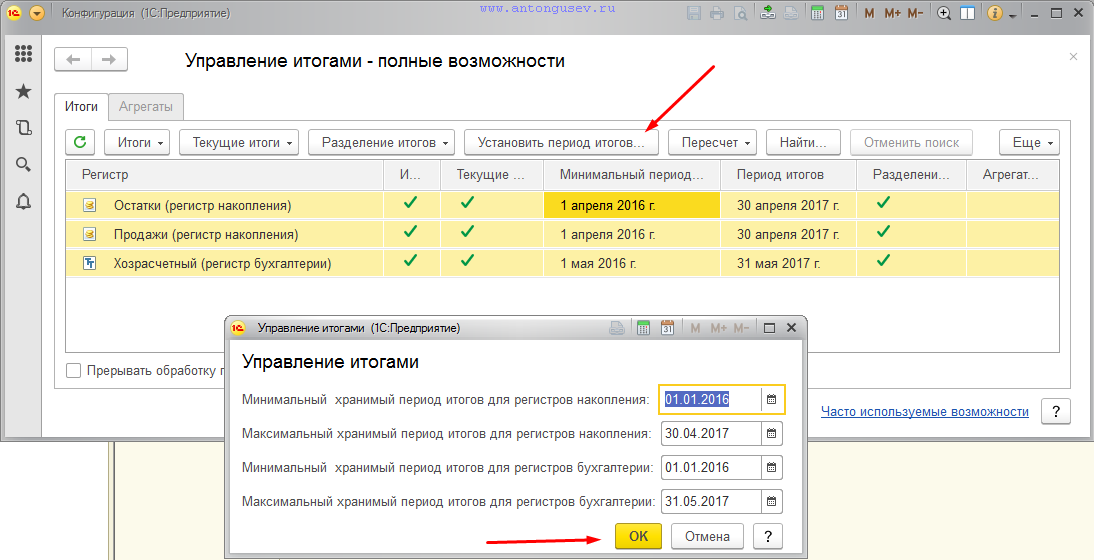The width and height of the screenshot is (1094, 560).
Task: Click the min accumulation period field 01.01.2016
Action: 710,400
